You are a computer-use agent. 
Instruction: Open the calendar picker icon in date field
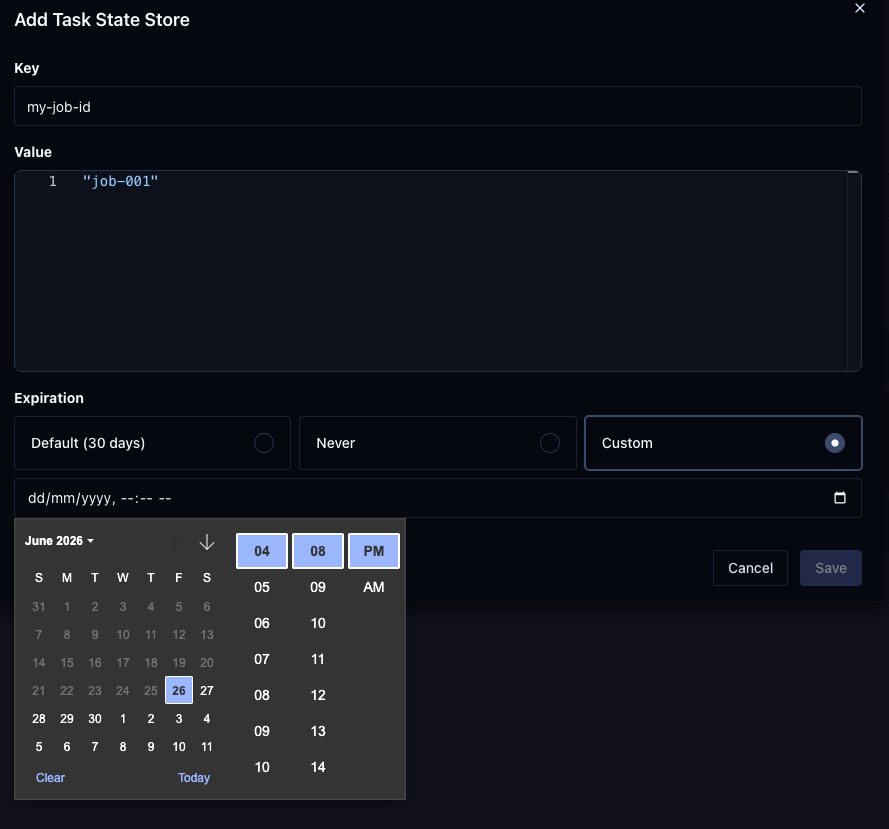(x=840, y=498)
